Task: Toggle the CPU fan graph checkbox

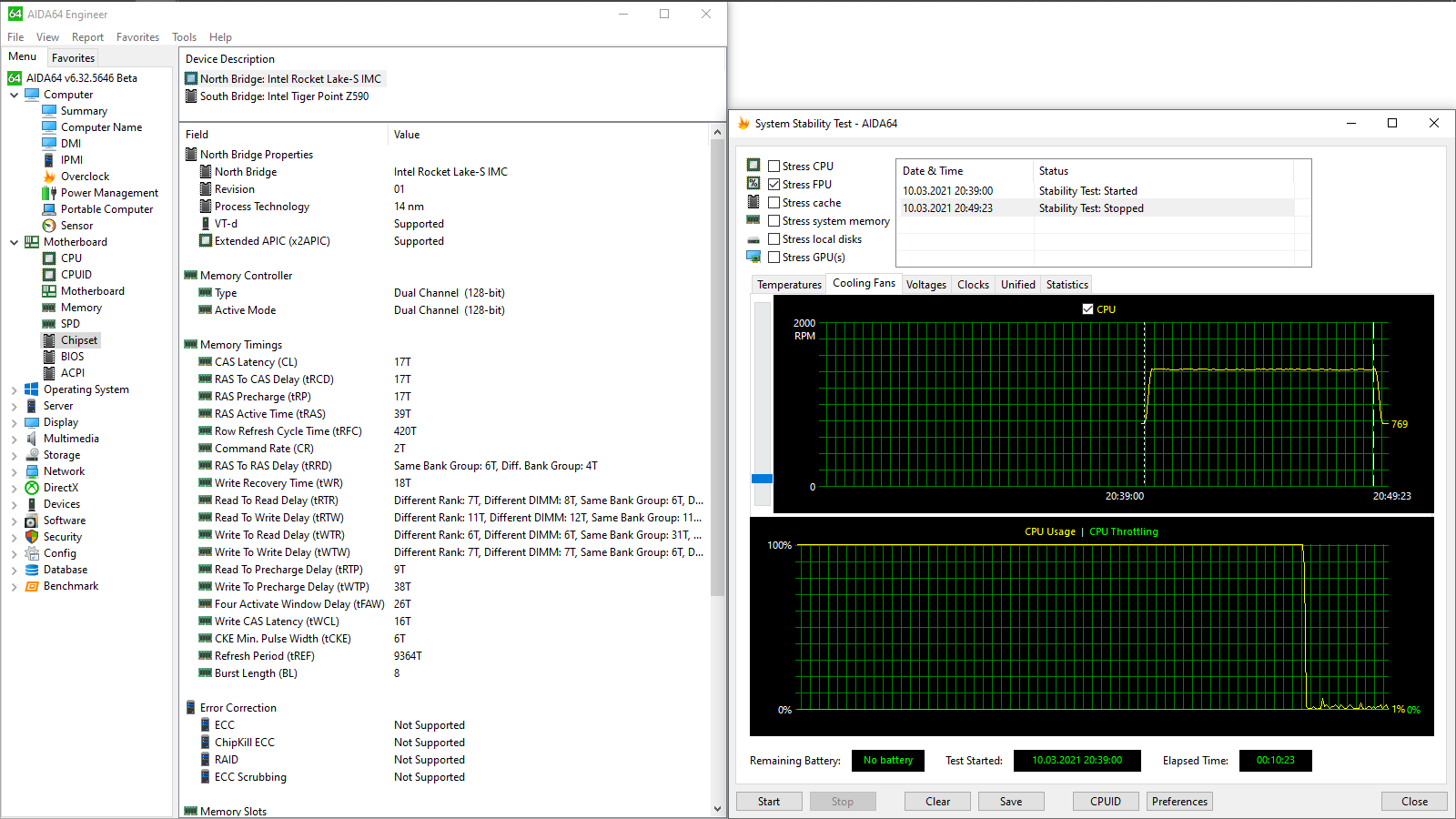Action: (1087, 309)
